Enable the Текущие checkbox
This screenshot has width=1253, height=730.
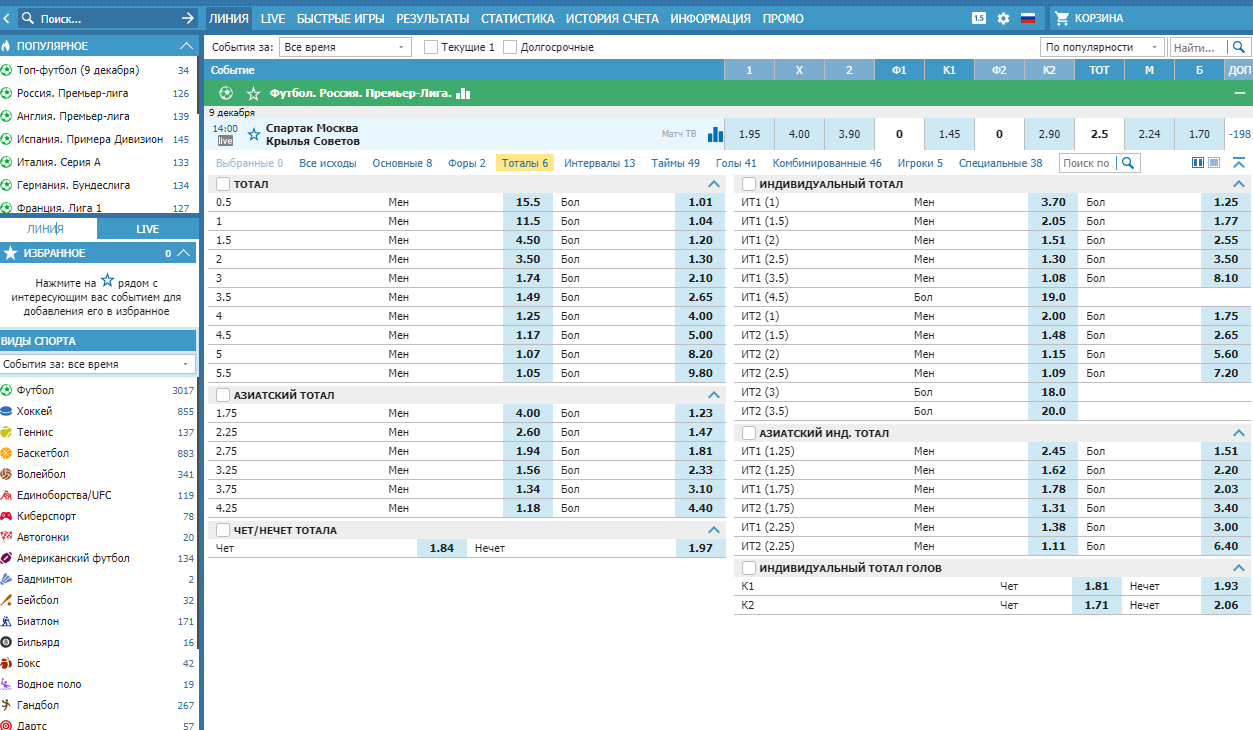tap(431, 47)
